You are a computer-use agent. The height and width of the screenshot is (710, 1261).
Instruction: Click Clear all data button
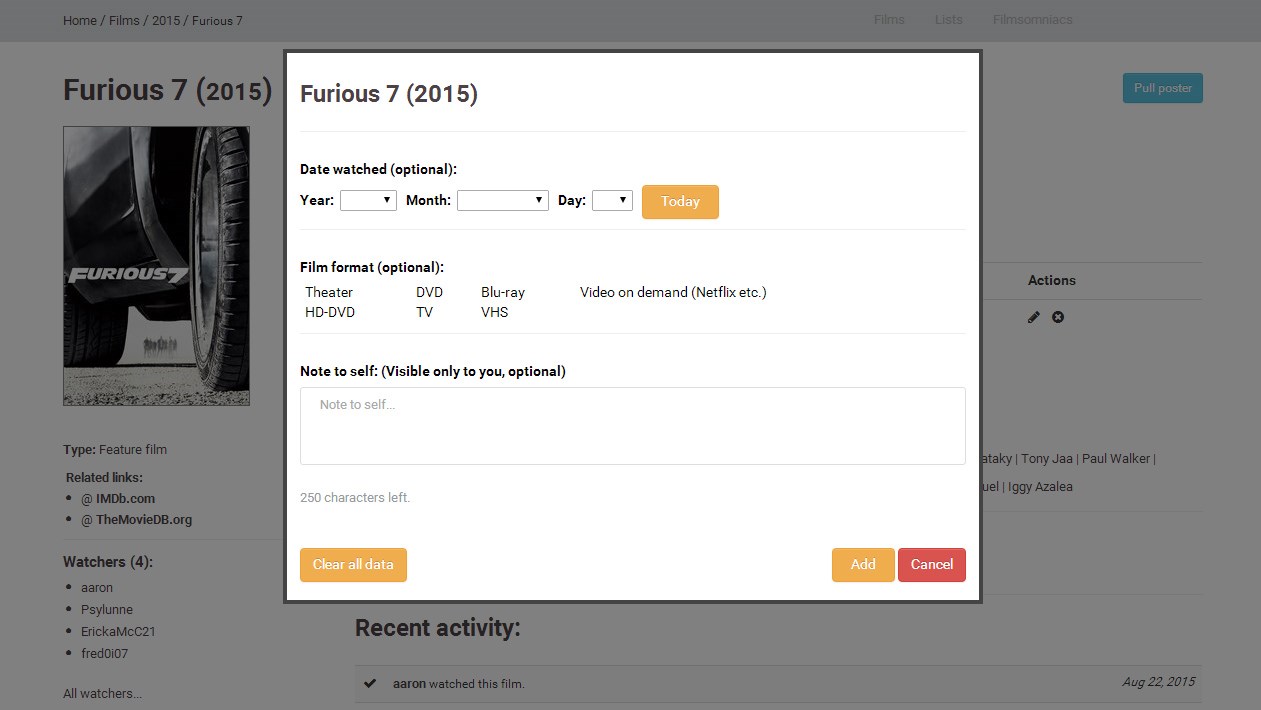point(353,564)
